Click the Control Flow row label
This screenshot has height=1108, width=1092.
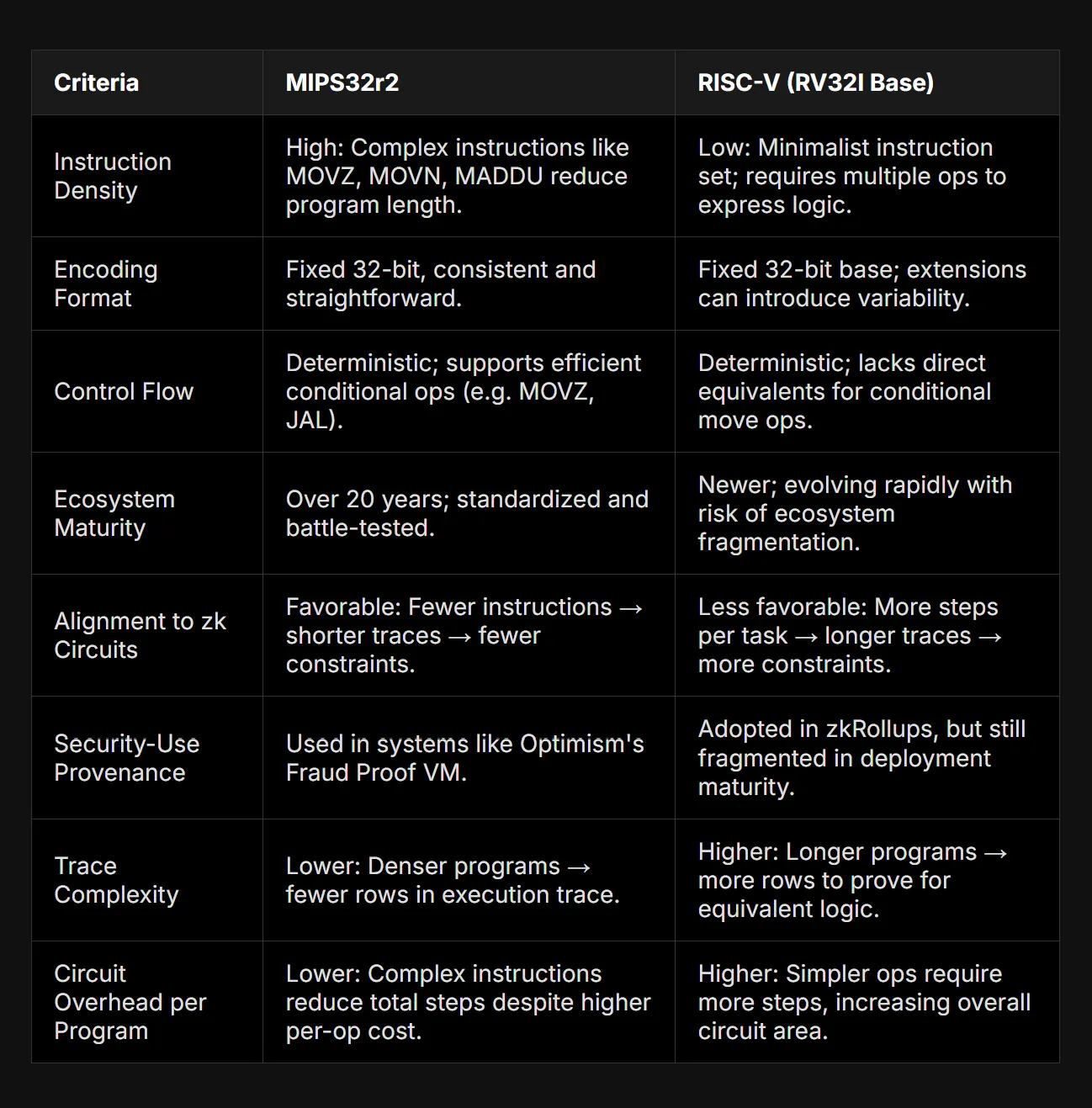(x=124, y=391)
